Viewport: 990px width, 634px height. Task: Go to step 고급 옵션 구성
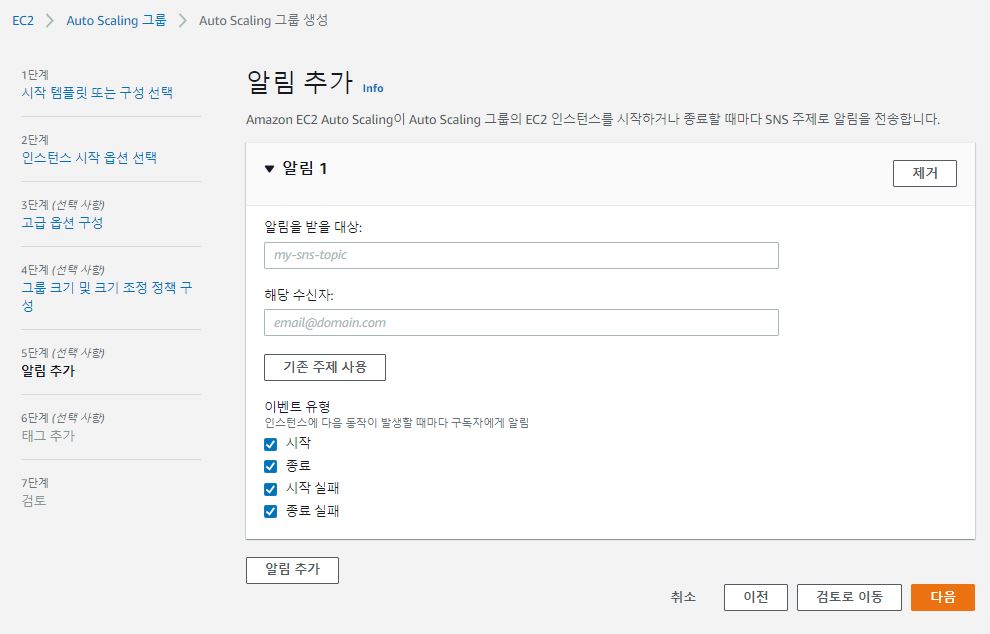point(62,223)
